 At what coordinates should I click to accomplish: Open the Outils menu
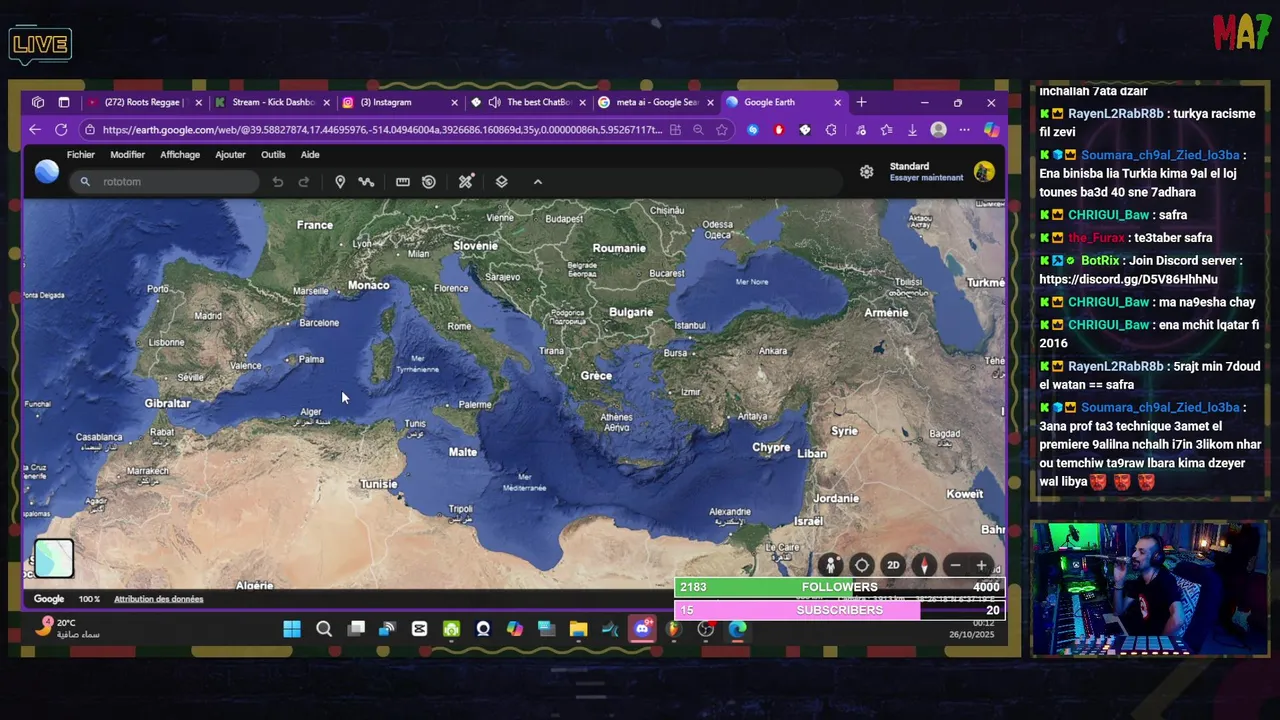pos(273,155)
